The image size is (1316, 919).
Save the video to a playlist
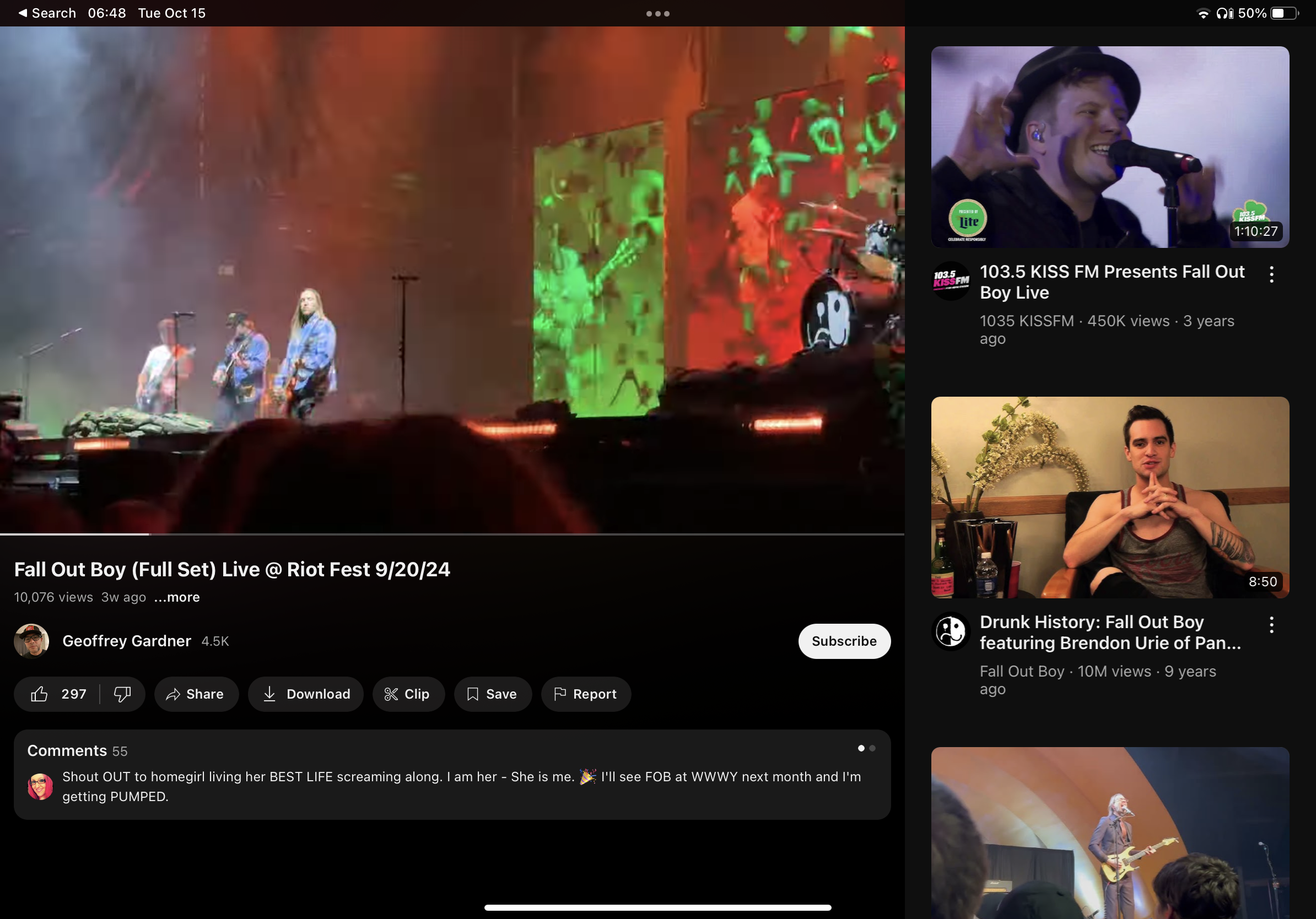click(493, 694)
